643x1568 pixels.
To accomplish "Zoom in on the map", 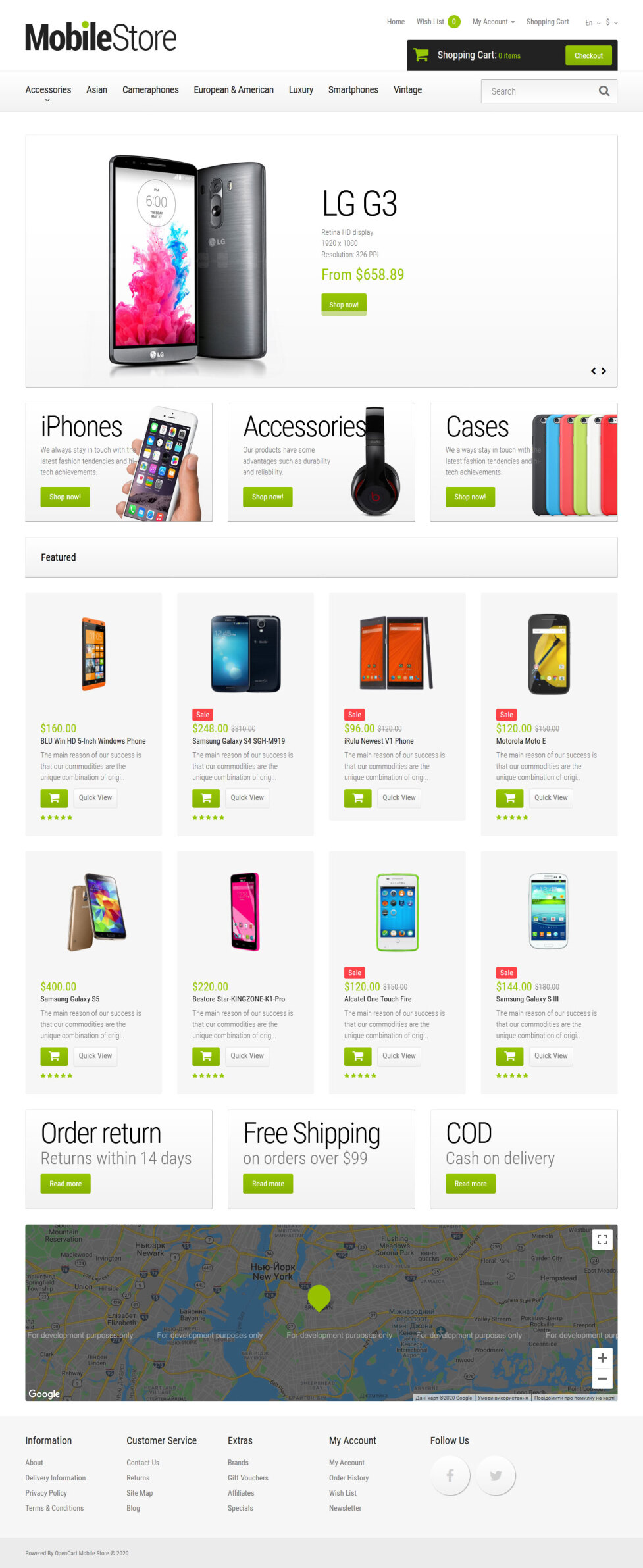I will tap(602, 1358).
